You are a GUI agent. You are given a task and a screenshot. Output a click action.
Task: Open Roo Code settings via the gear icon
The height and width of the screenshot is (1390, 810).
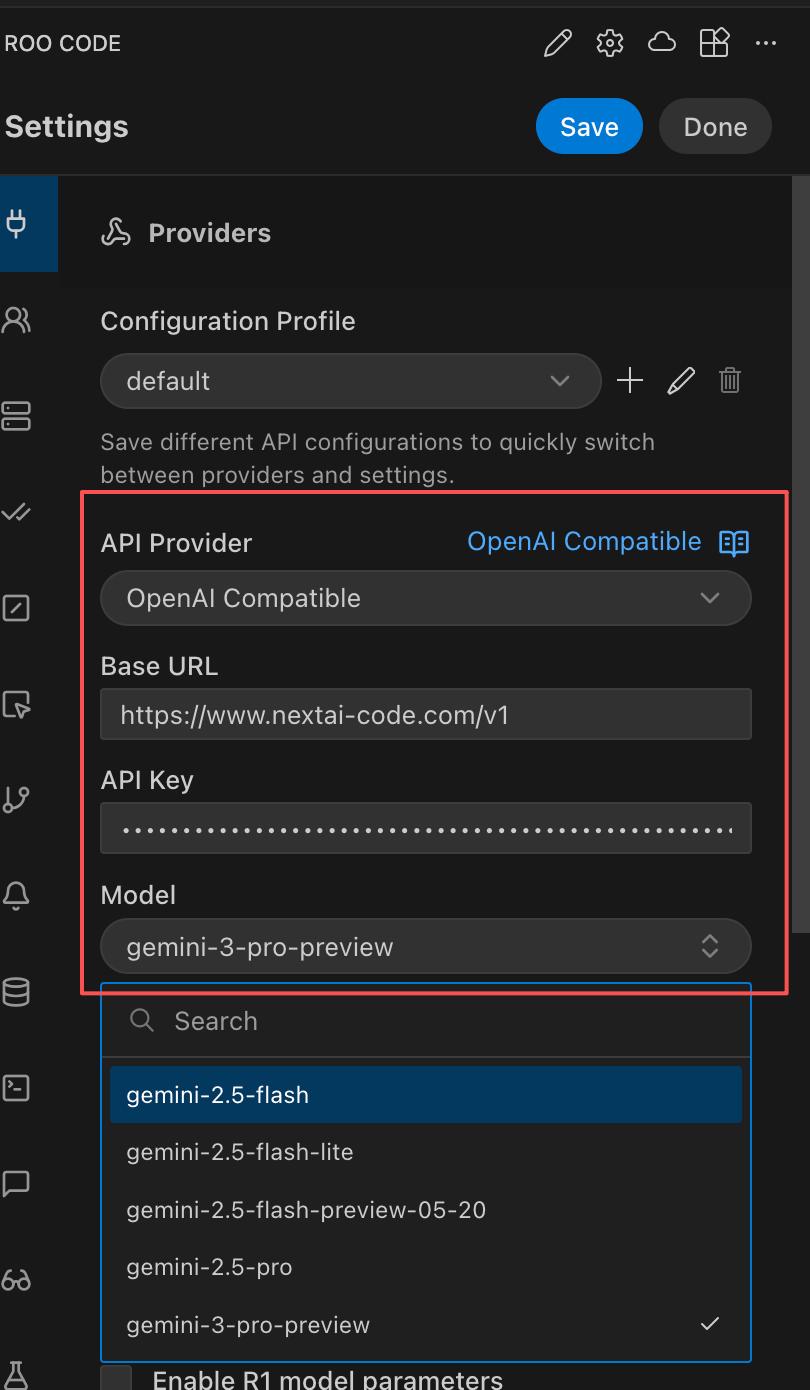point(609,43)
